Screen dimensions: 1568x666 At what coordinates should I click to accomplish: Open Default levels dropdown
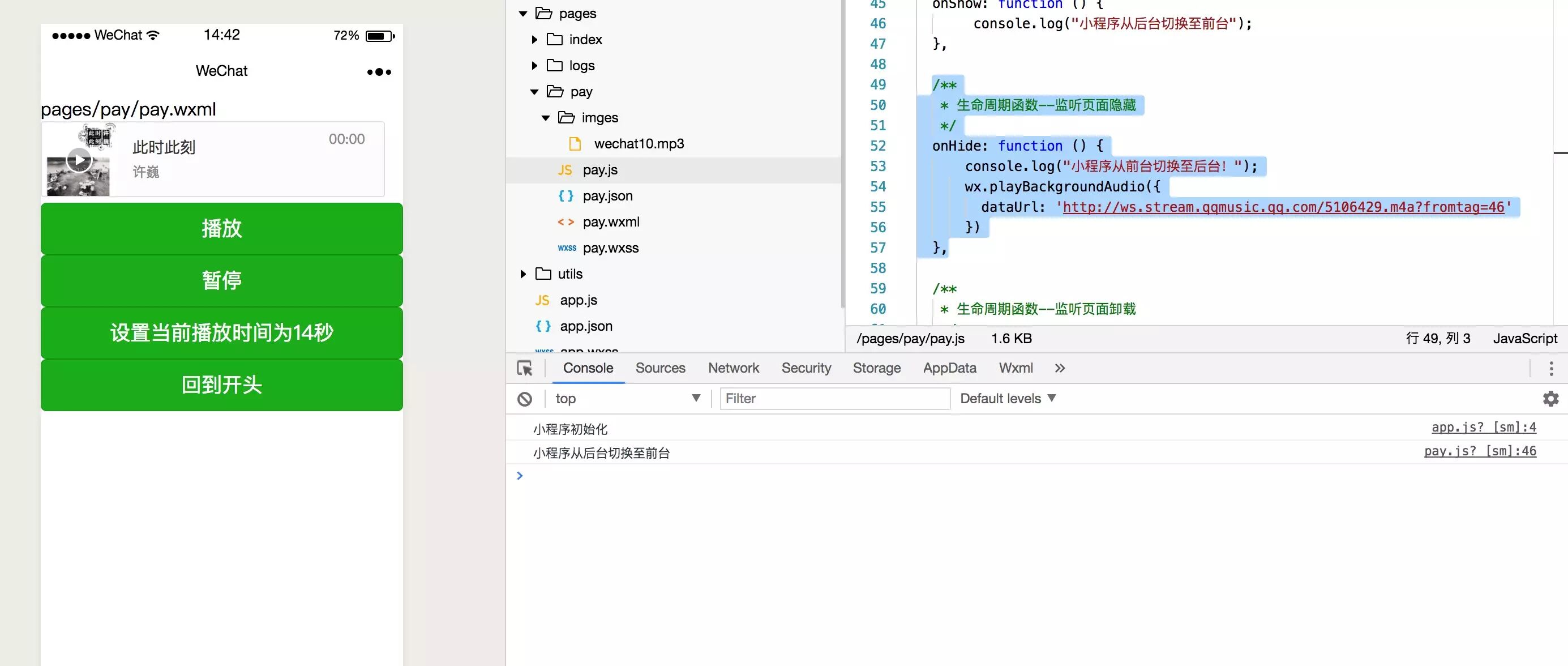tap(1008, 399)
